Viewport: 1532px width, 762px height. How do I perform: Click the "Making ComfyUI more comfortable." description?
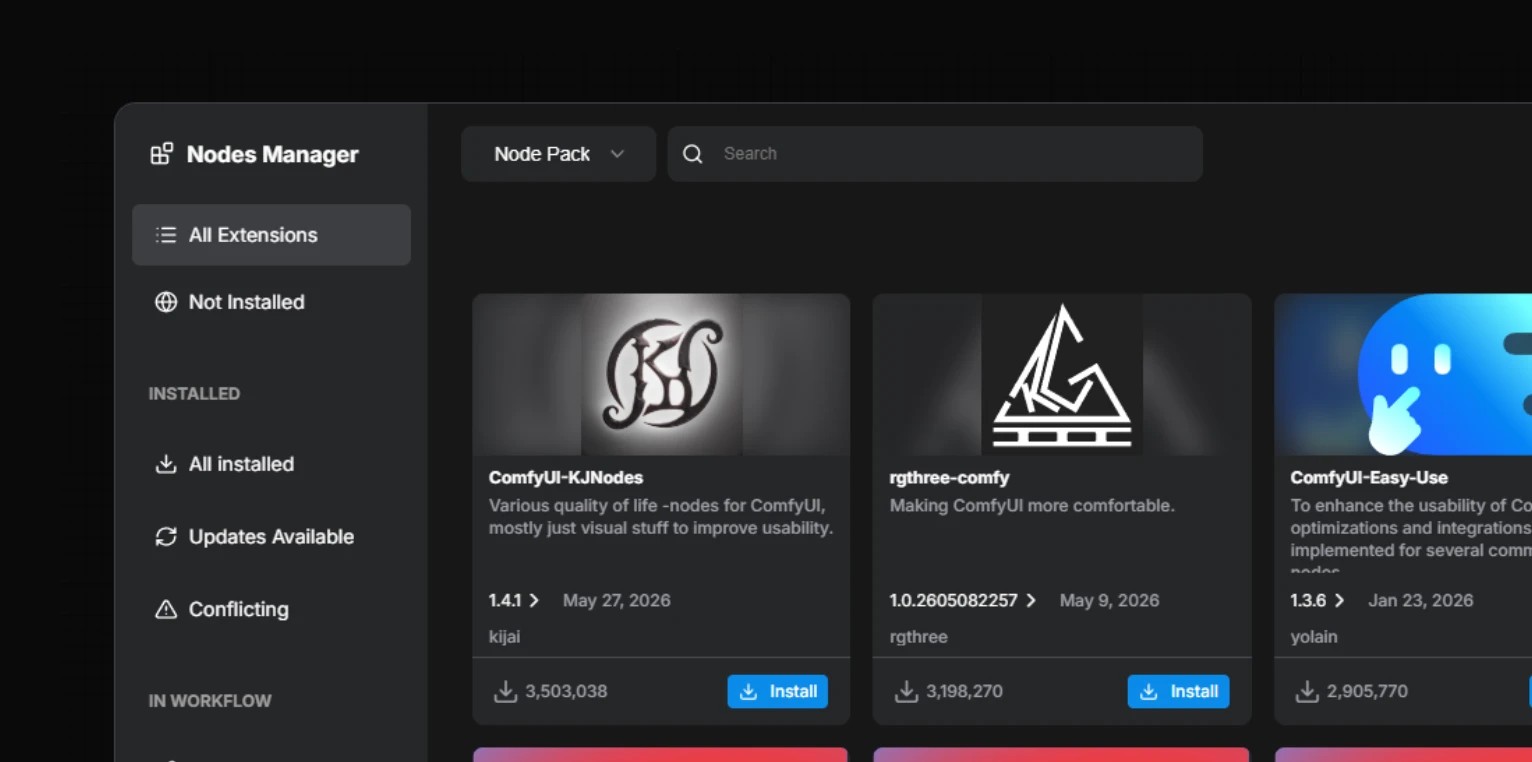point(1032,506)
